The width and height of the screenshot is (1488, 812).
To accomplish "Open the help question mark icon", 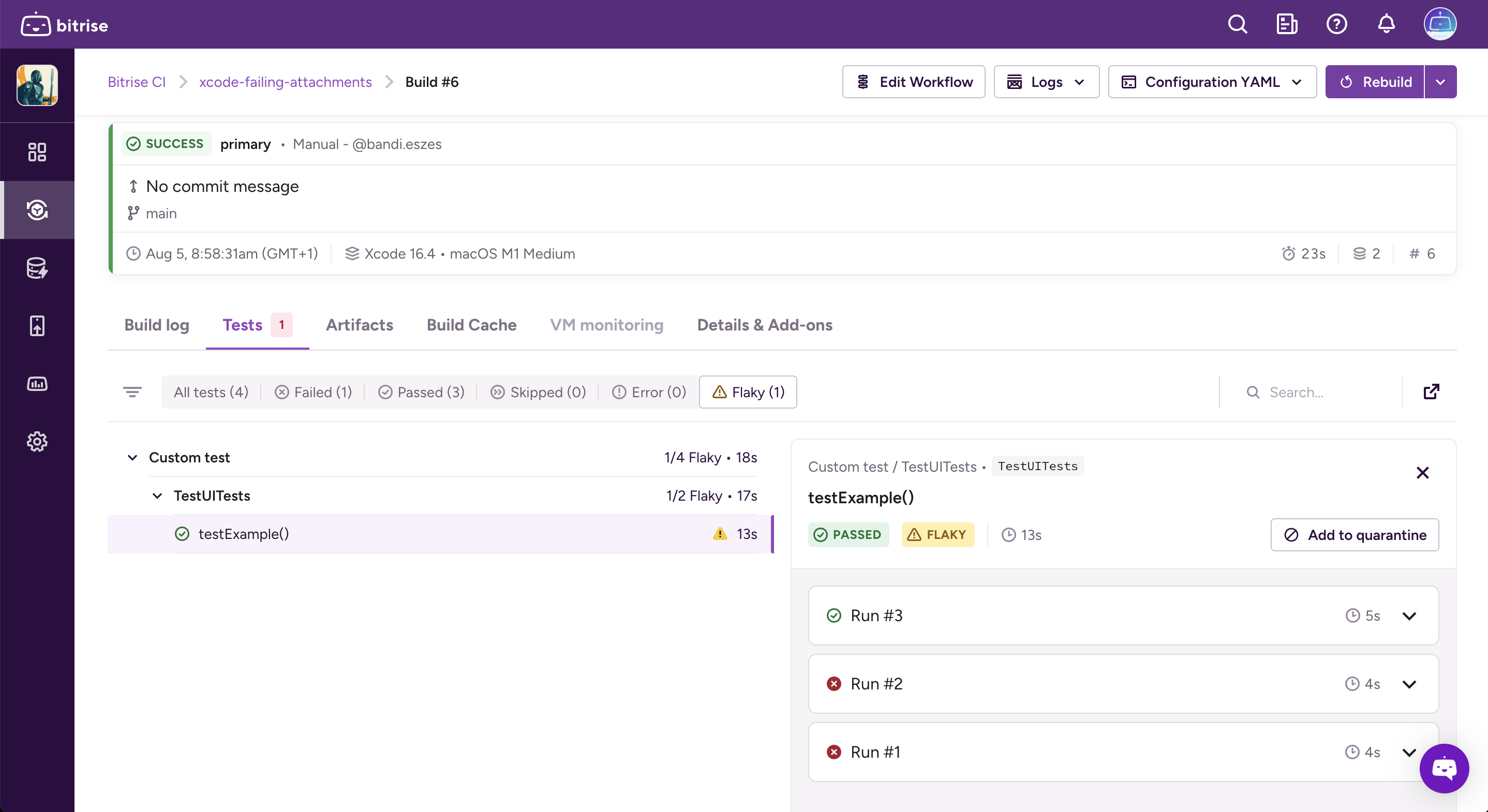I will pos(1336,24).
